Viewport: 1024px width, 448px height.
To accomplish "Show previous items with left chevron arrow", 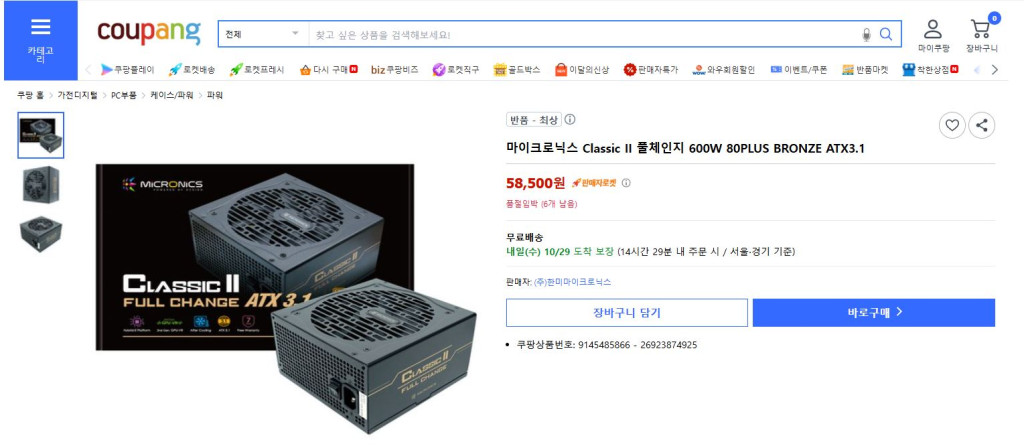I will [89, 70].
